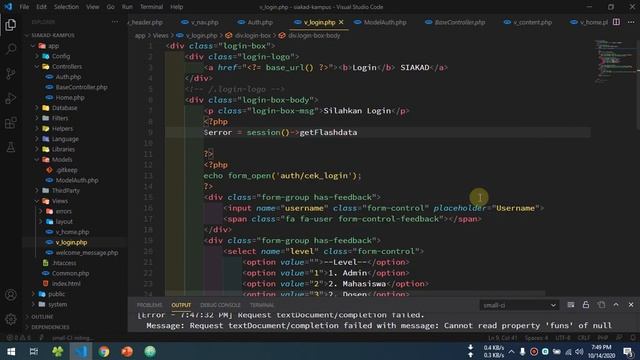The width and height of the screenshot is (640, 360).
Task: Open the Testing flask view
Action: coord(11,147)
